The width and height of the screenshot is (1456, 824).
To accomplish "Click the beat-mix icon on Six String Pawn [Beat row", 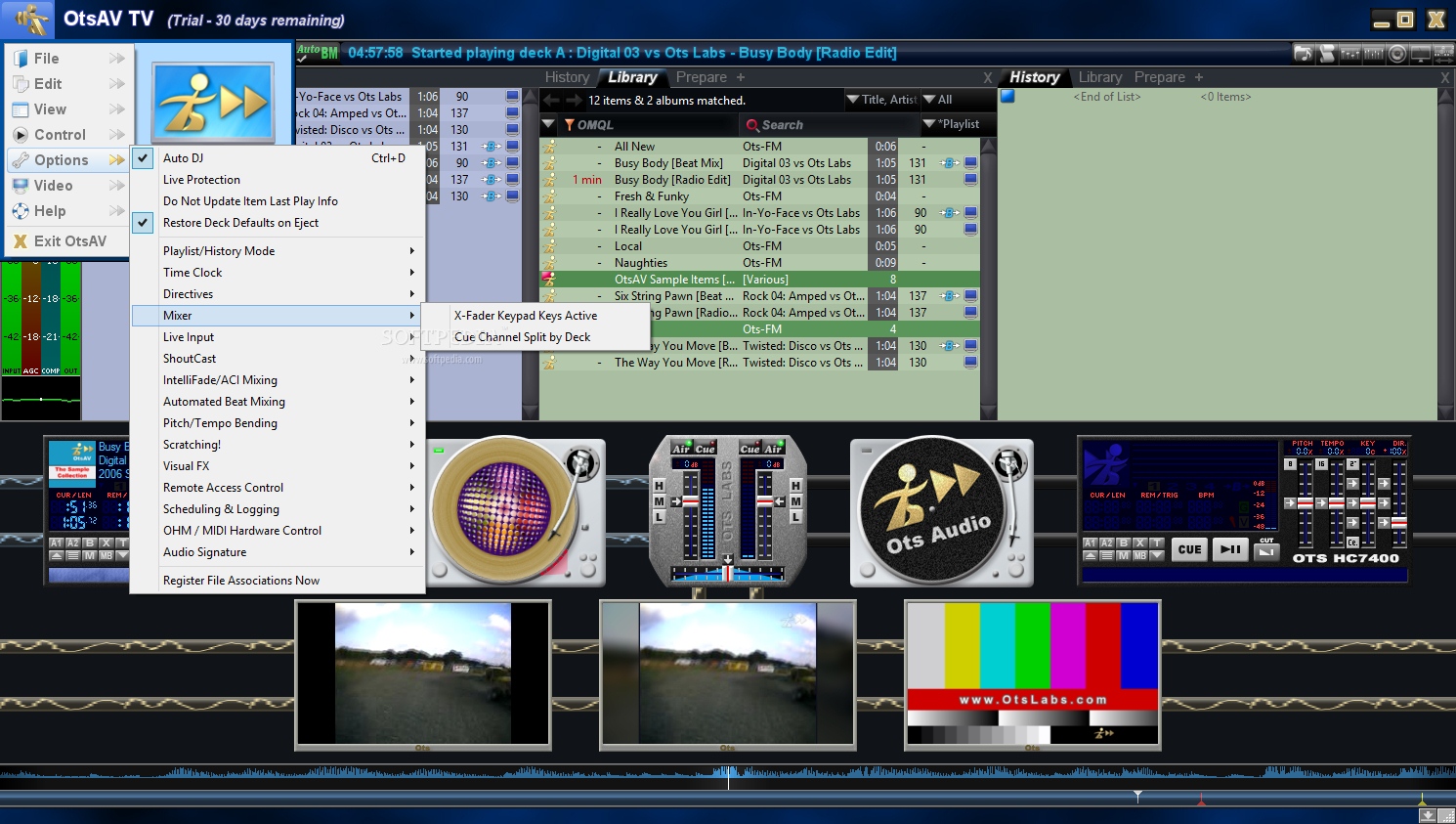I will tap(949, 295).
